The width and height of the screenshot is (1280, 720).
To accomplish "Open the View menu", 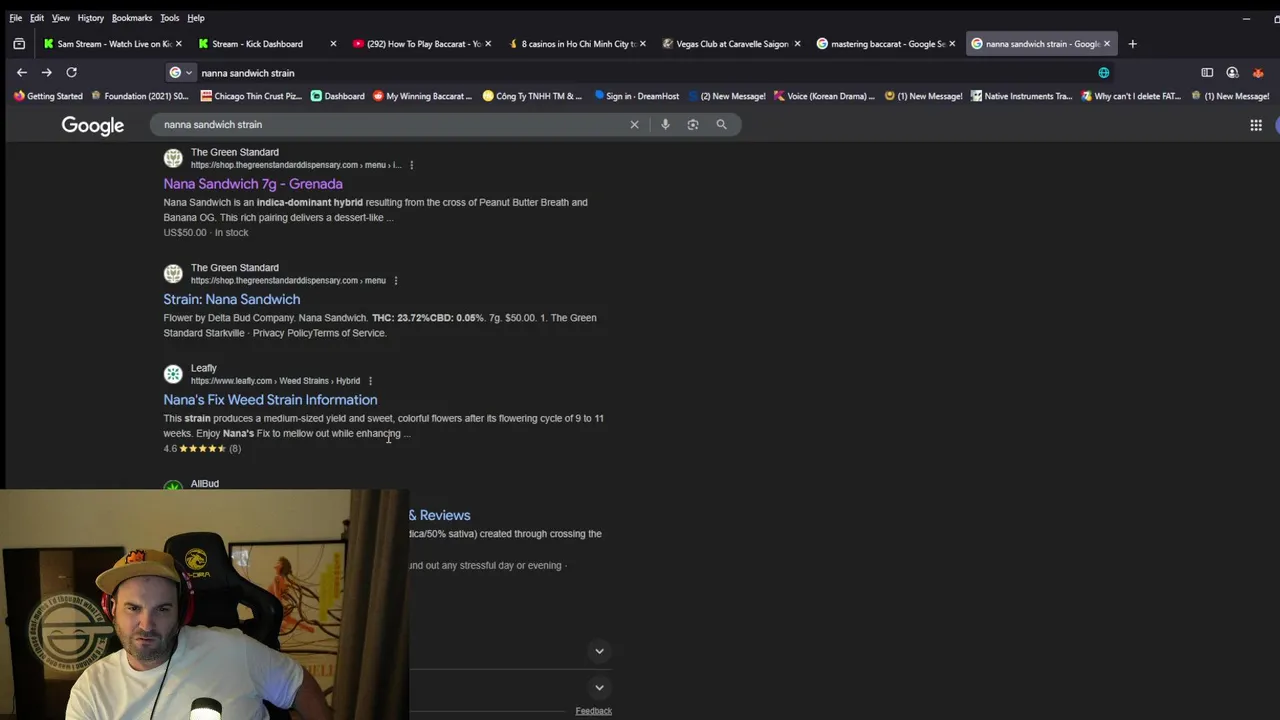I will coord(61,18).
